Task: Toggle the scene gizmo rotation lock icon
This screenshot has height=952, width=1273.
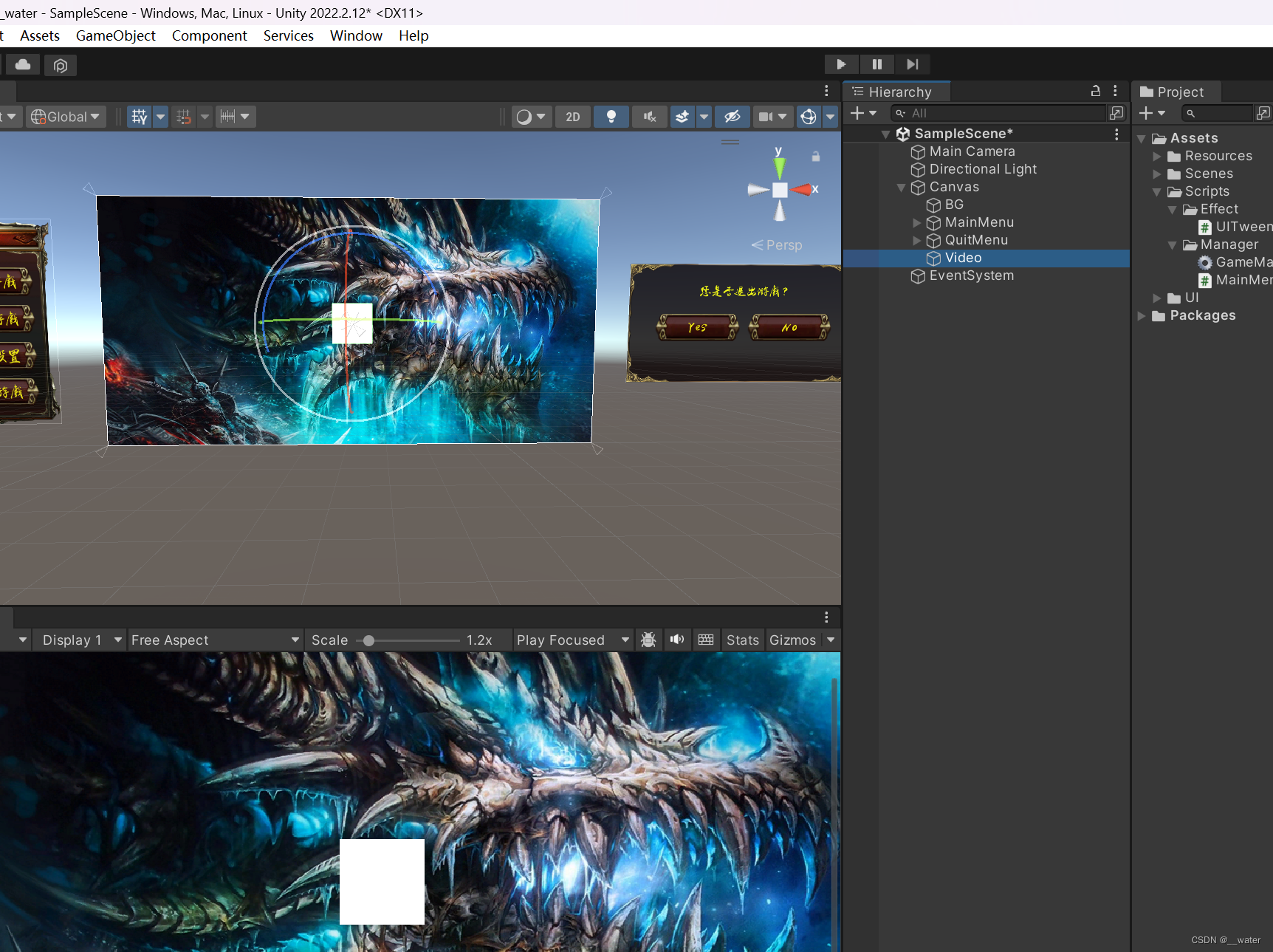Action: tap(816, 157)
